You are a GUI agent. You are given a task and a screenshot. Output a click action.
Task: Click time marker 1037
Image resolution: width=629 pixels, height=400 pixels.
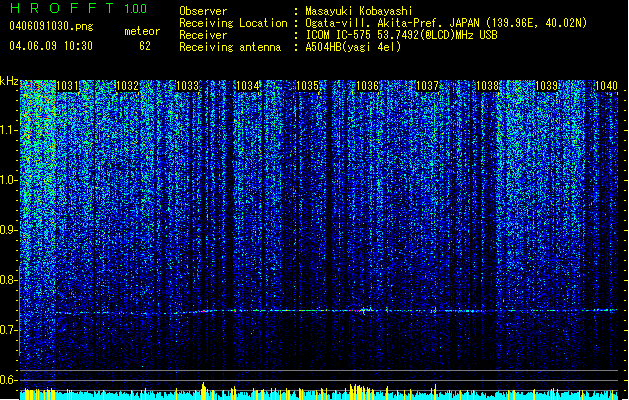pos(427,86)
